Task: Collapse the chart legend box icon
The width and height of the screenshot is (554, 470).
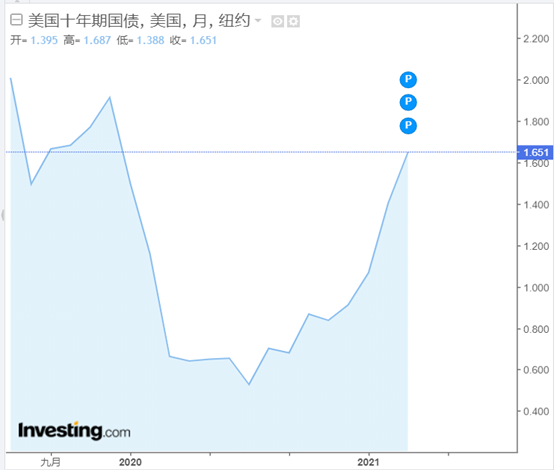Action: click(16, 20)
